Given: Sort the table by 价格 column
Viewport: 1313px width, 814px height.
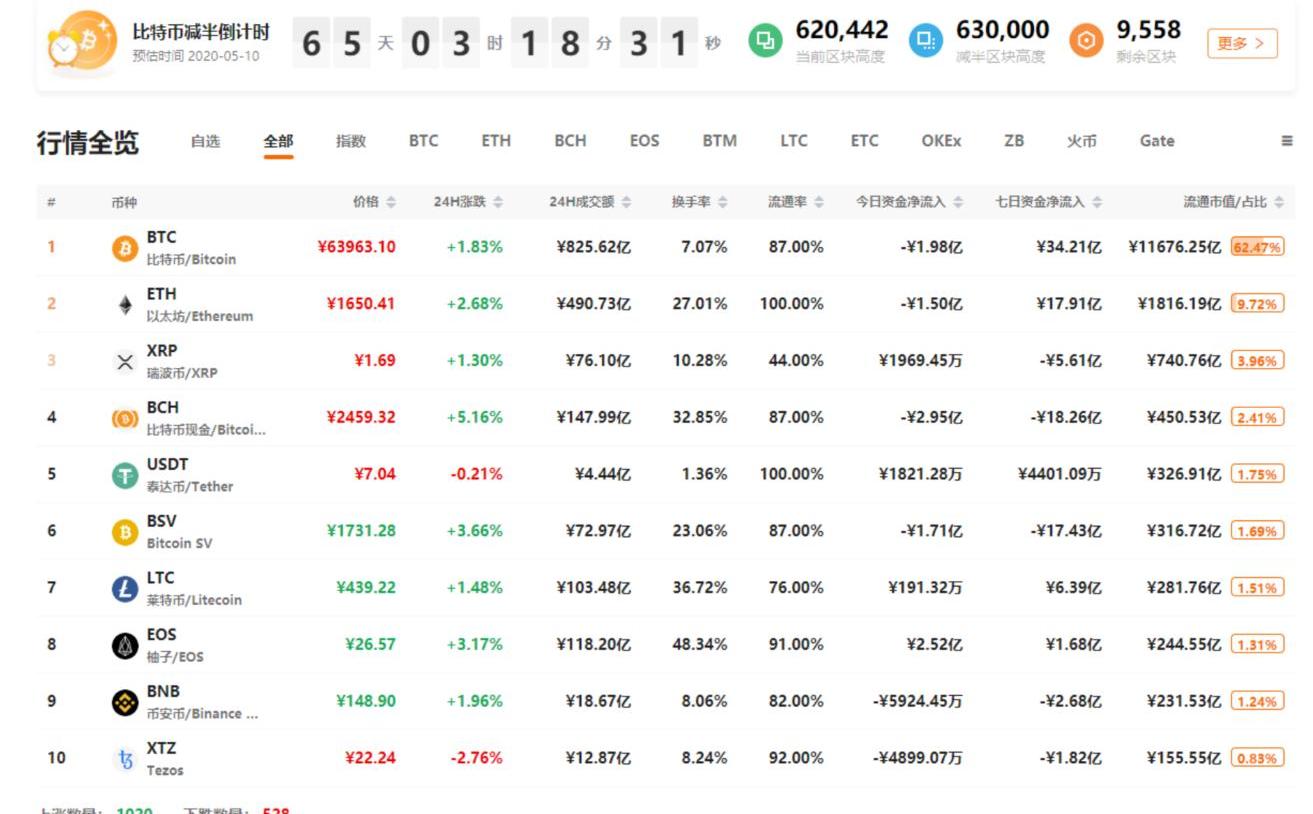Looking at the screenshot, I should point(374,202).
